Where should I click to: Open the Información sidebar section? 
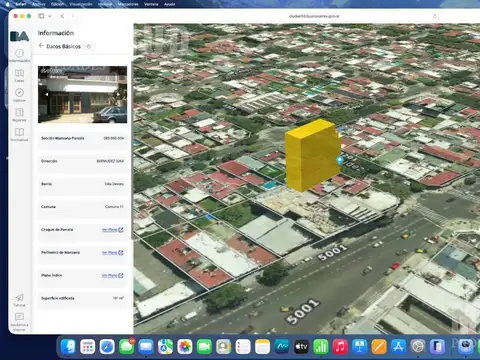coord(19,55)
